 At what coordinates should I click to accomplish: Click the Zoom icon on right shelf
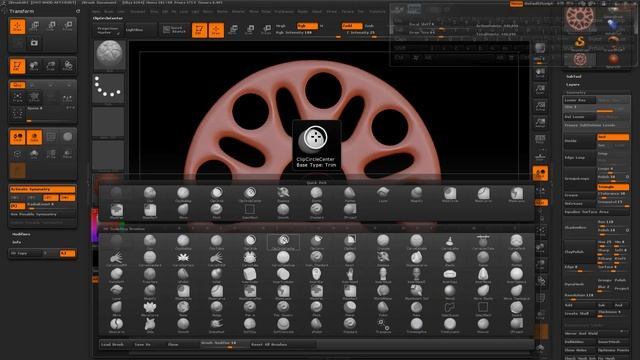tap(540, 90)
